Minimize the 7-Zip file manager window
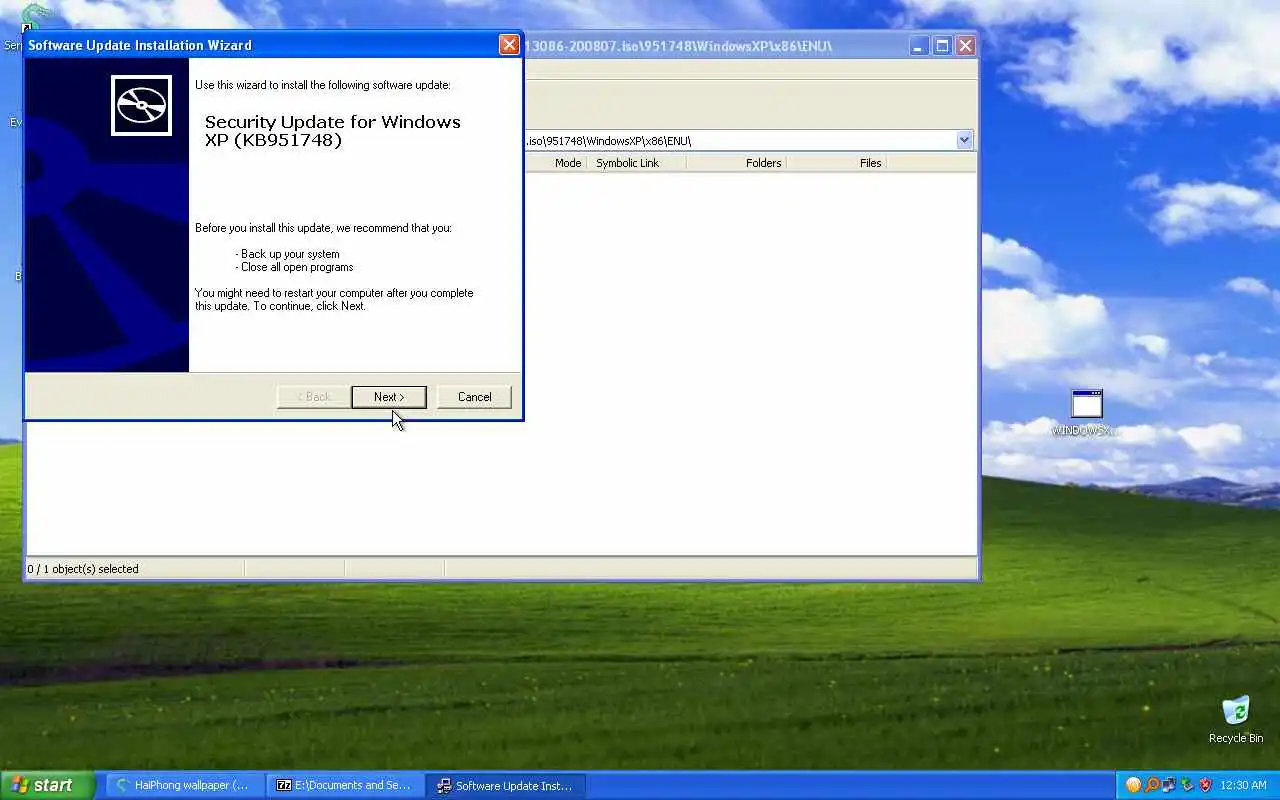1280x800 pixels. (919, 46)
